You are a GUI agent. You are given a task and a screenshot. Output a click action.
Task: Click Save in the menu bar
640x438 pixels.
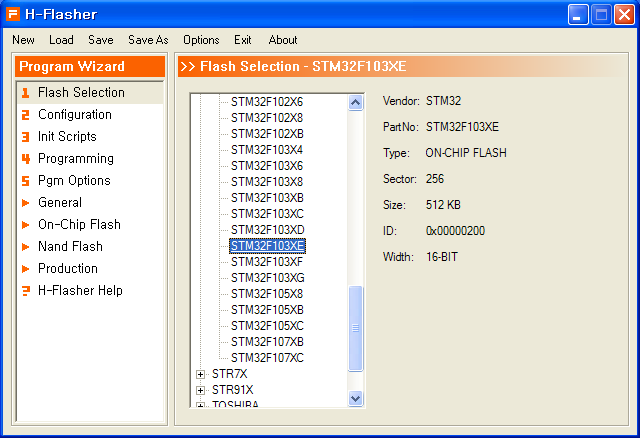[x=101, y=40]
